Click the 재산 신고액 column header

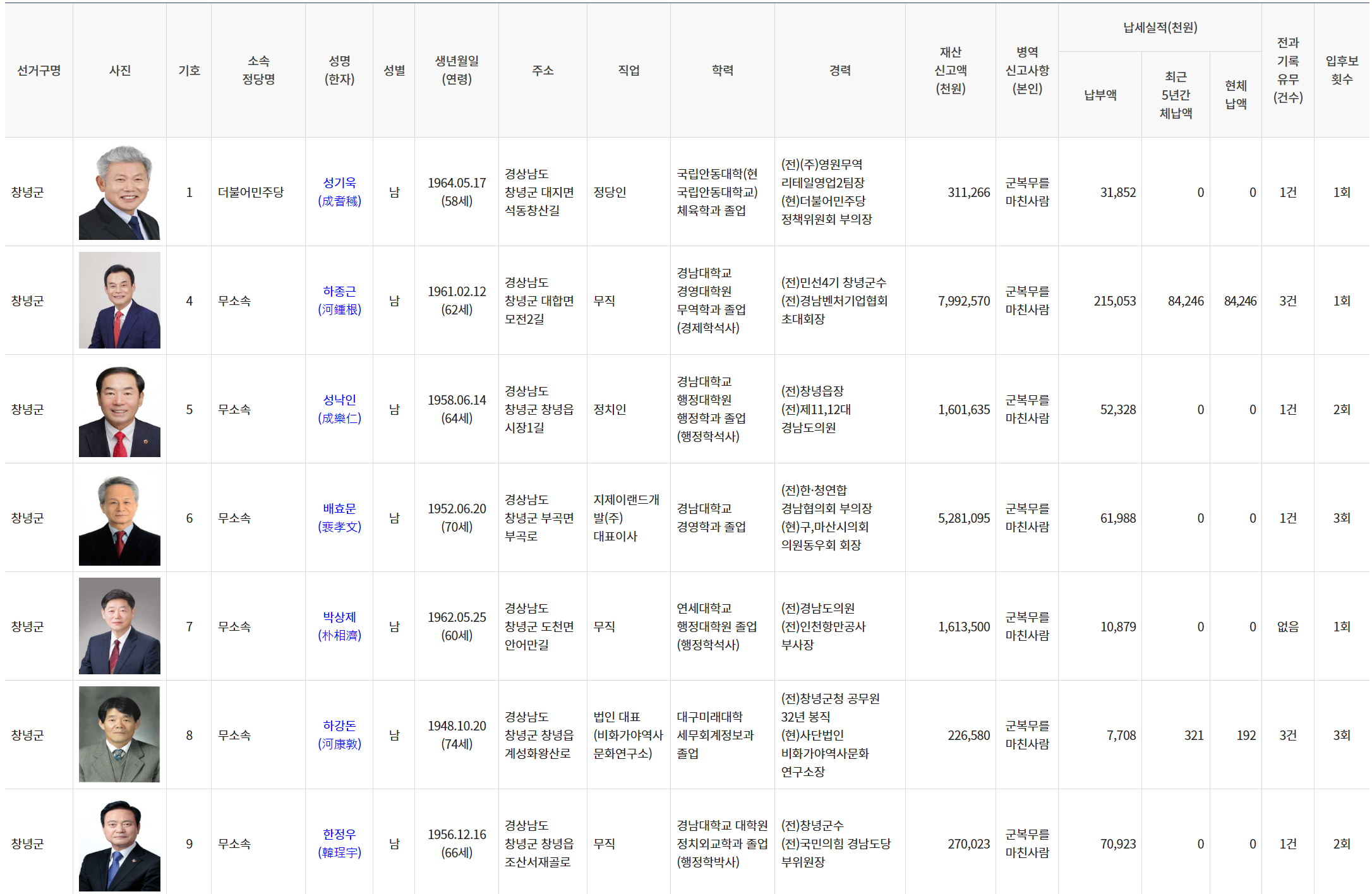(950, 70)
